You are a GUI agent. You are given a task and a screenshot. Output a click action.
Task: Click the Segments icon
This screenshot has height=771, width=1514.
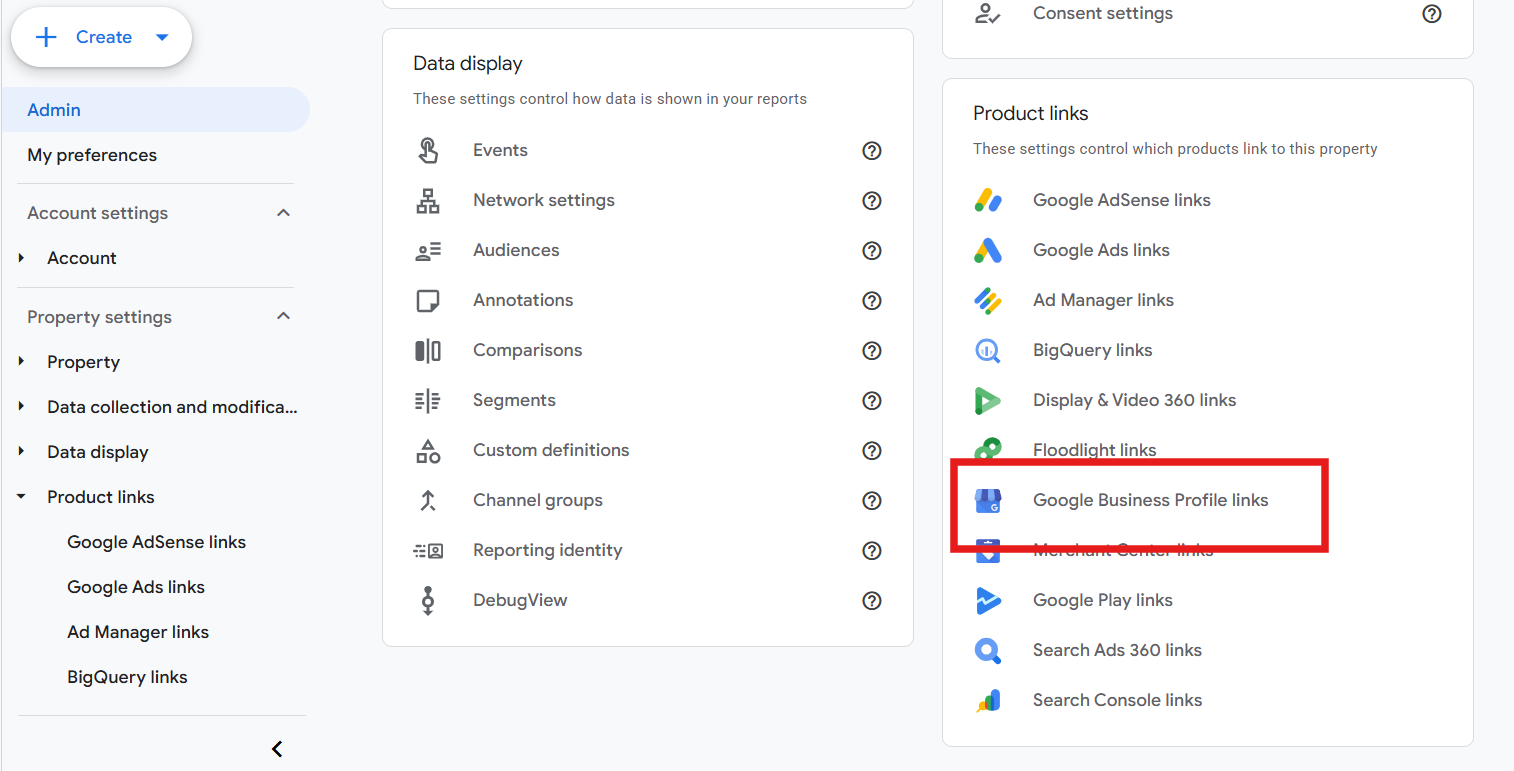click(428, 400)
